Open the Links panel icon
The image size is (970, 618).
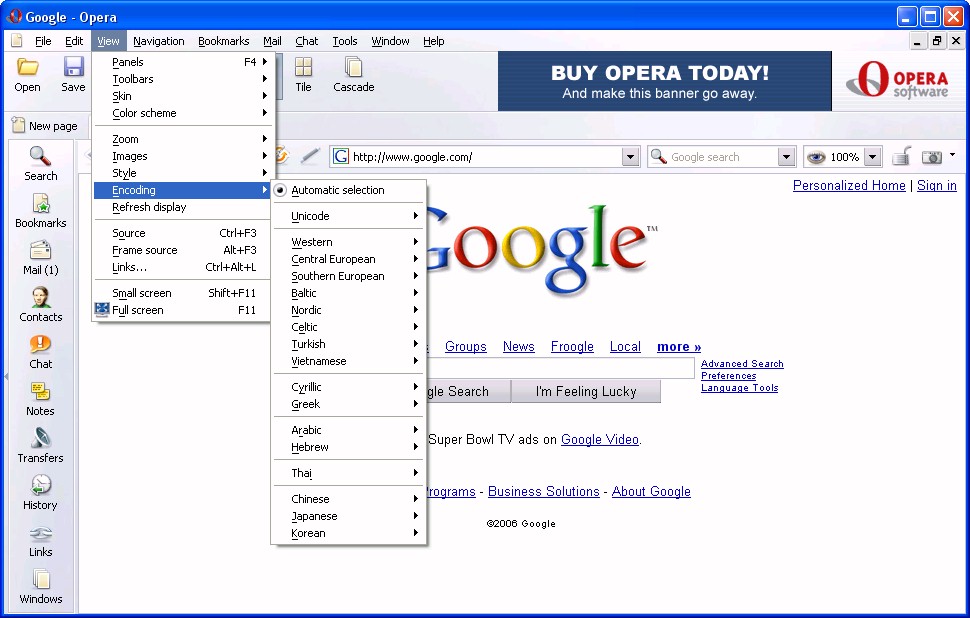pos(40,533)
